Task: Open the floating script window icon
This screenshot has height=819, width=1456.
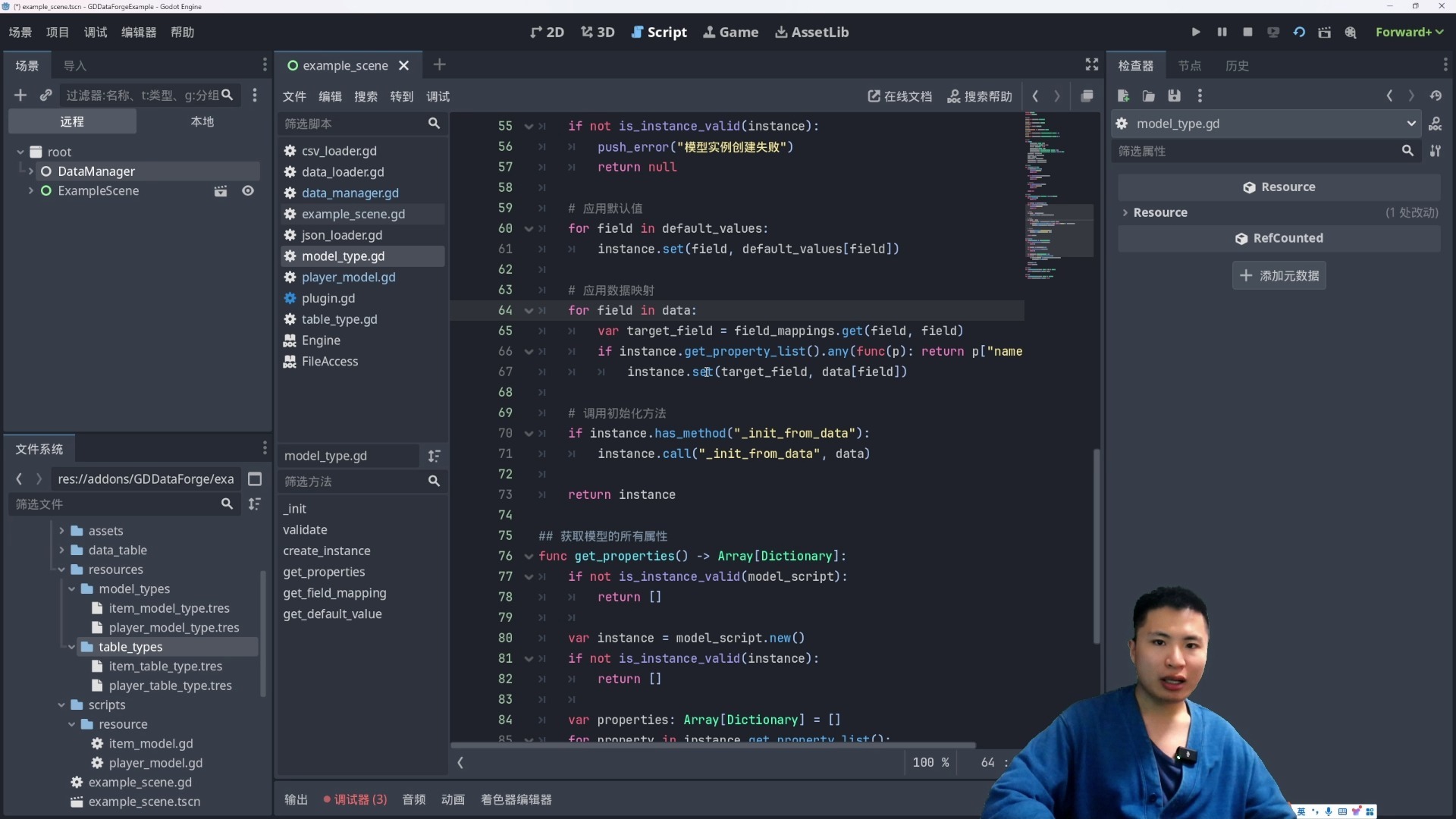Action: (x=1087, y=96)
